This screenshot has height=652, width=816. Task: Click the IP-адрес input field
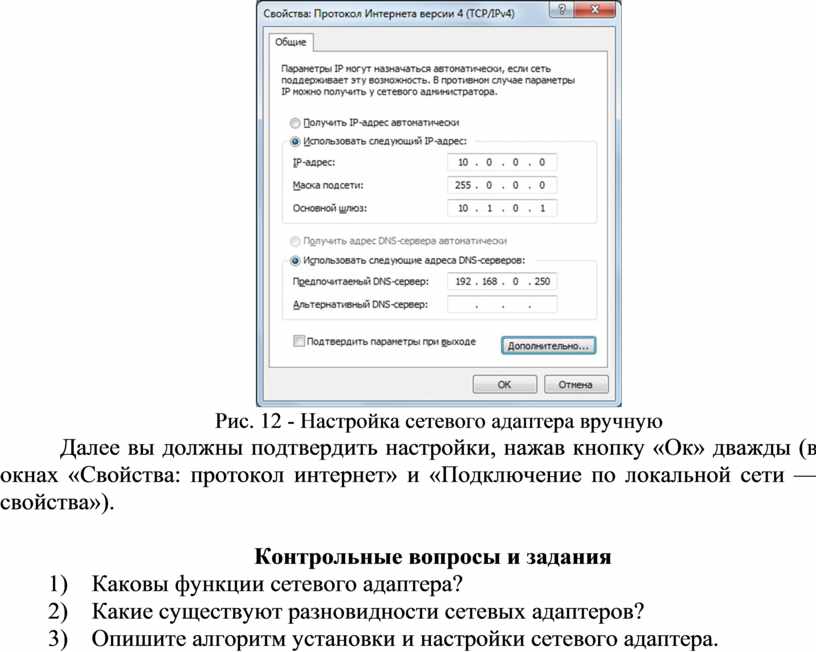click(x=502, y=162)
